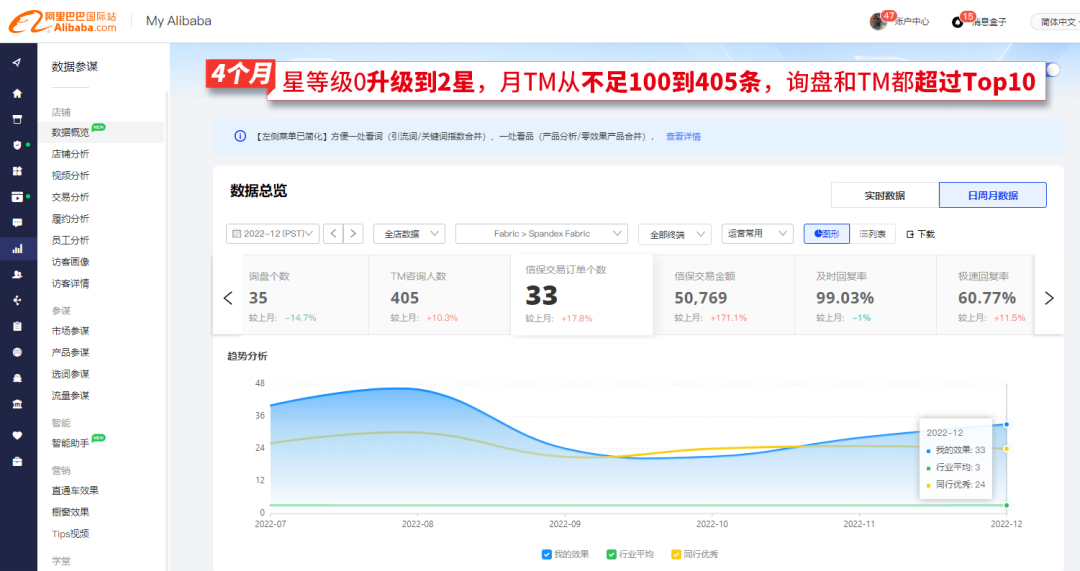Click the My Alibaba header link
The height and width of the screenshot is (571, 1080).
coord(178,21)
